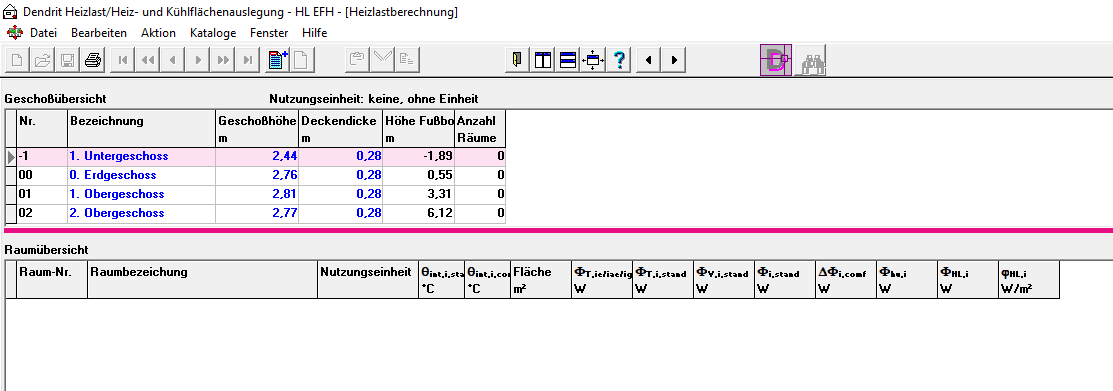Open the Bearbeiten menu
The width and height of the screenshot is (1113, 391).
(x=99, y=33)
